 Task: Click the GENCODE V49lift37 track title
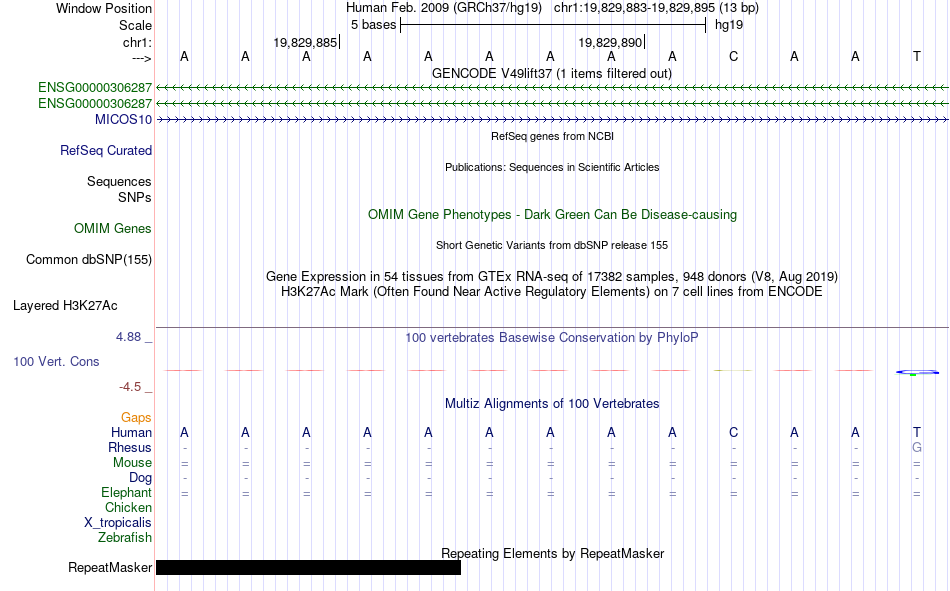coord(551,73)
